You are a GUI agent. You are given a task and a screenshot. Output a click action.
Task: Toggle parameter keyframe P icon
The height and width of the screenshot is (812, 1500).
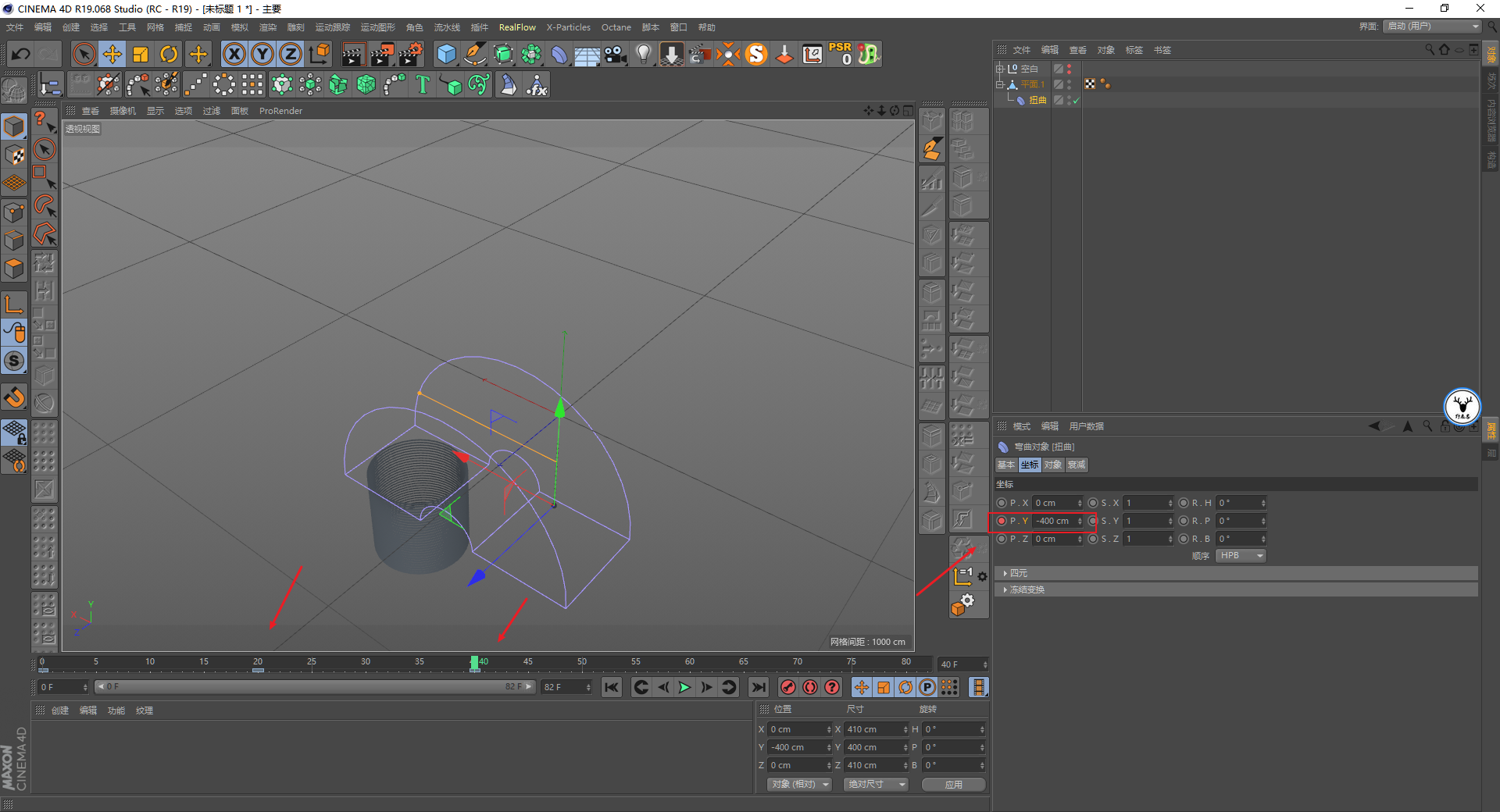(x=927, y=687)
